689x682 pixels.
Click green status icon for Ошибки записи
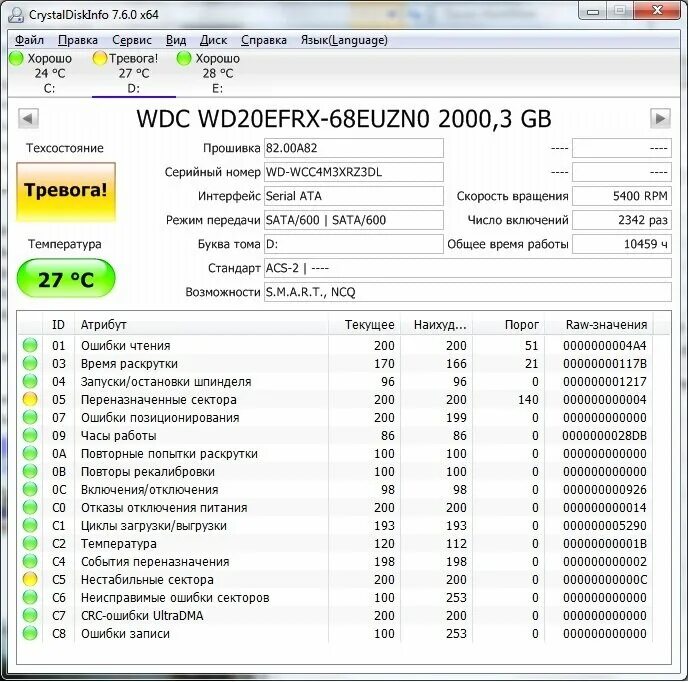pyautogui.click(x=30, y=634)
